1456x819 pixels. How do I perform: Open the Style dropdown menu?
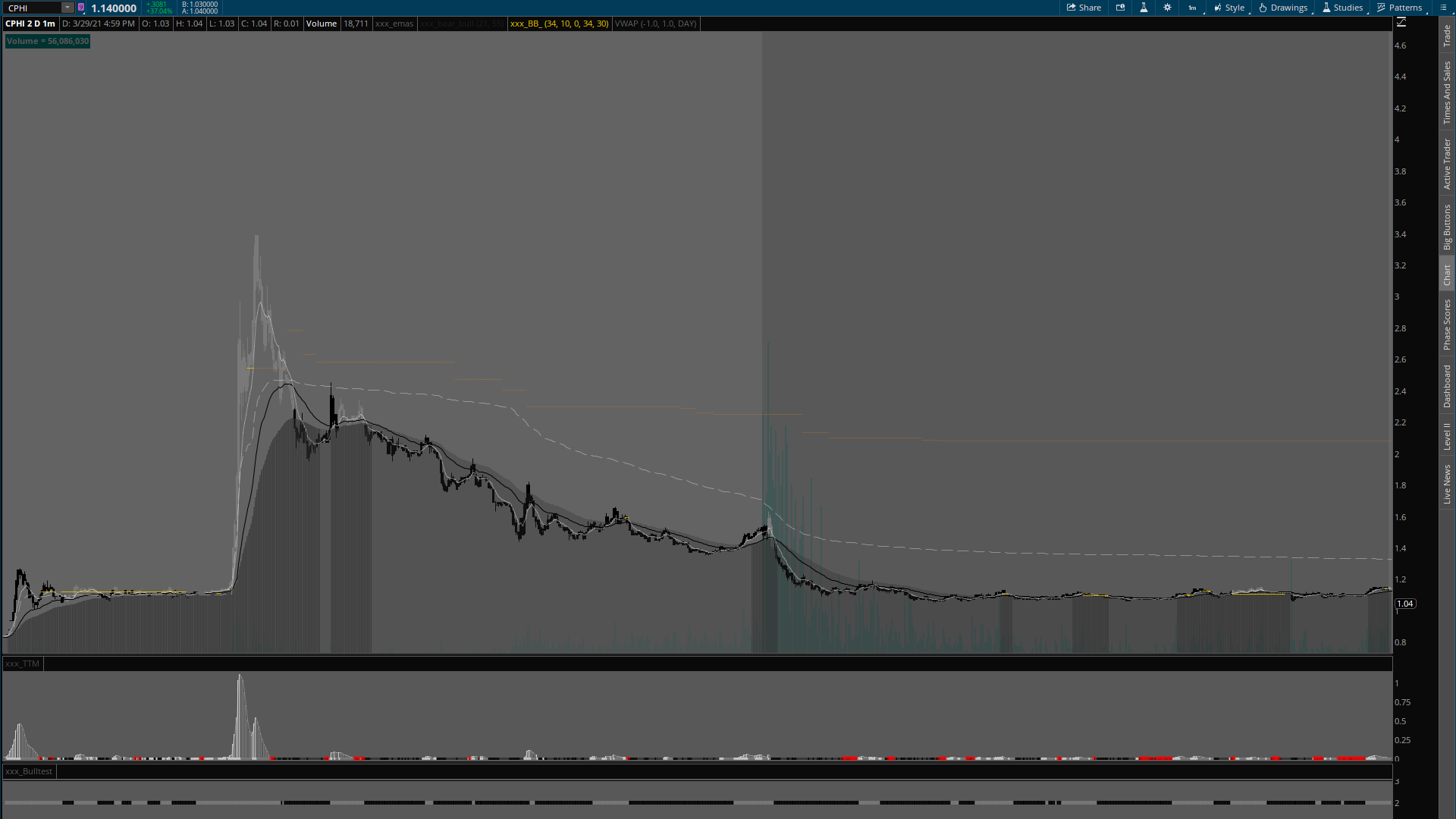[1229, 8]
